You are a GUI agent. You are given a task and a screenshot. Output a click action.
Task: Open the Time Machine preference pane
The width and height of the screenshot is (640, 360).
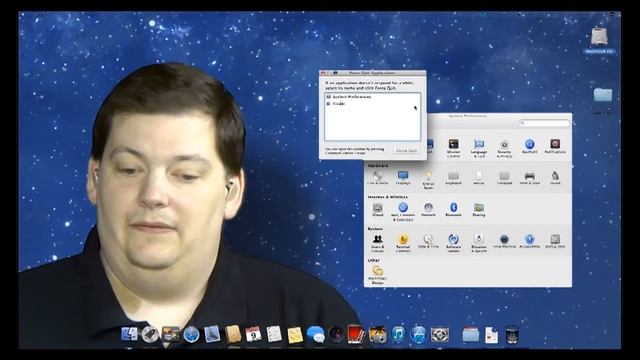pos(504,241)
